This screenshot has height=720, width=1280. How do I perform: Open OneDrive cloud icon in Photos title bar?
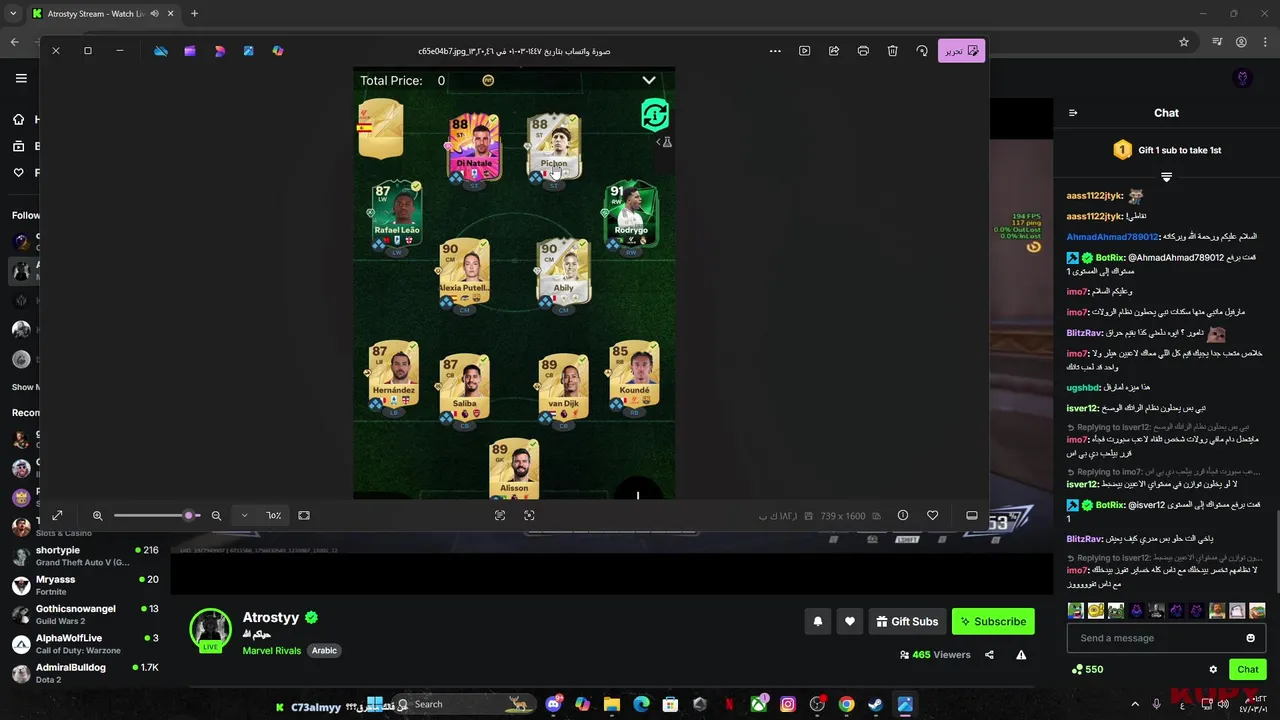pos(160,51)
